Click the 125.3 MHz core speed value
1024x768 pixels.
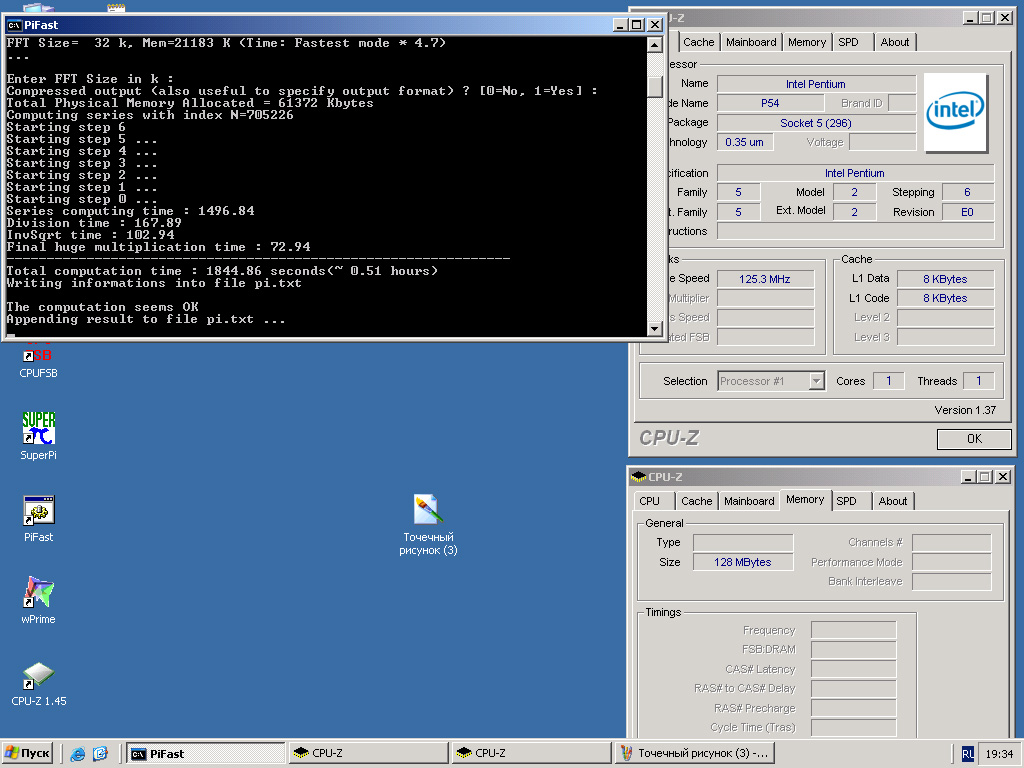click(x=765, y=280)
